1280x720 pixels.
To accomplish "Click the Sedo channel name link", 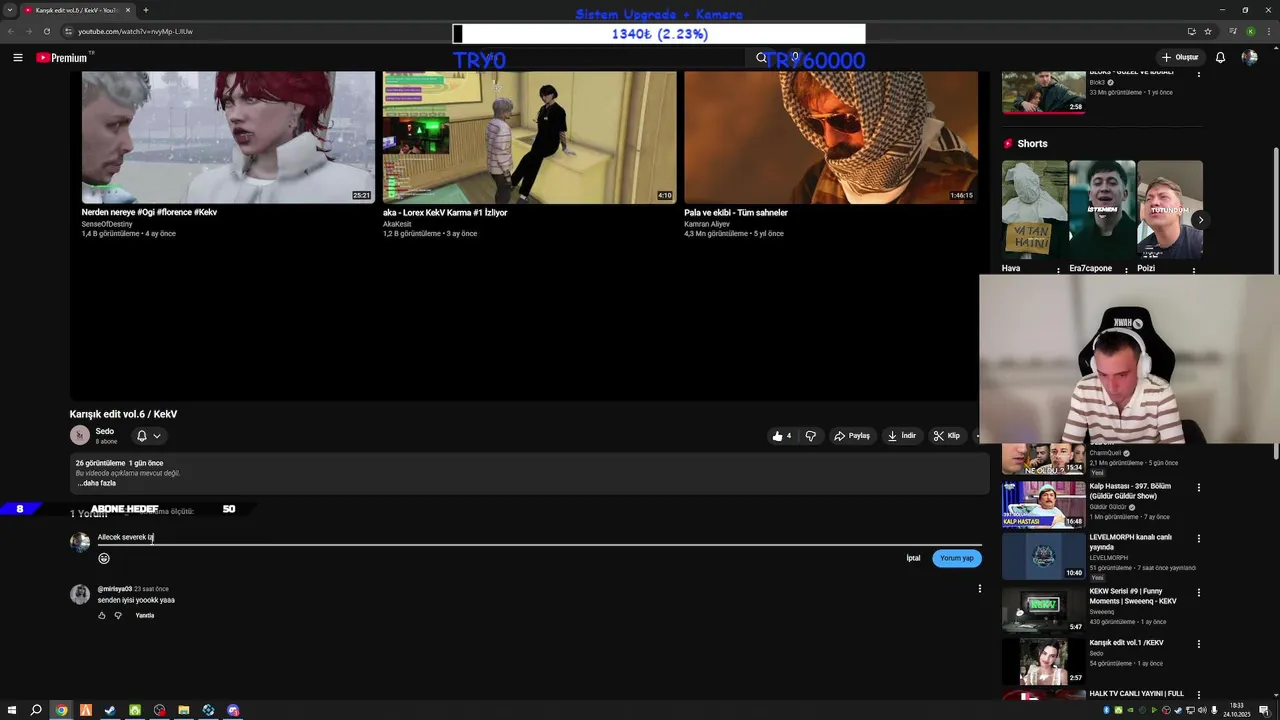I will [x=105, y=431].
